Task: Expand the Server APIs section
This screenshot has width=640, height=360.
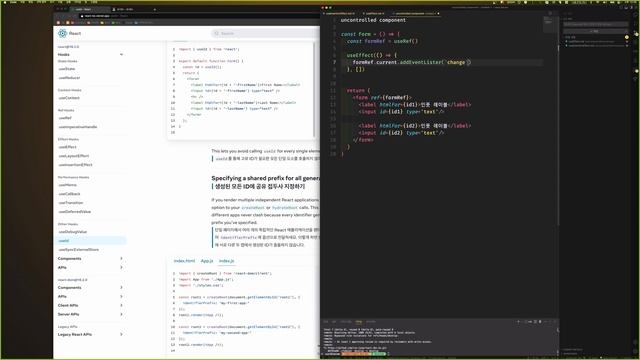Action: tap(121, 314)
